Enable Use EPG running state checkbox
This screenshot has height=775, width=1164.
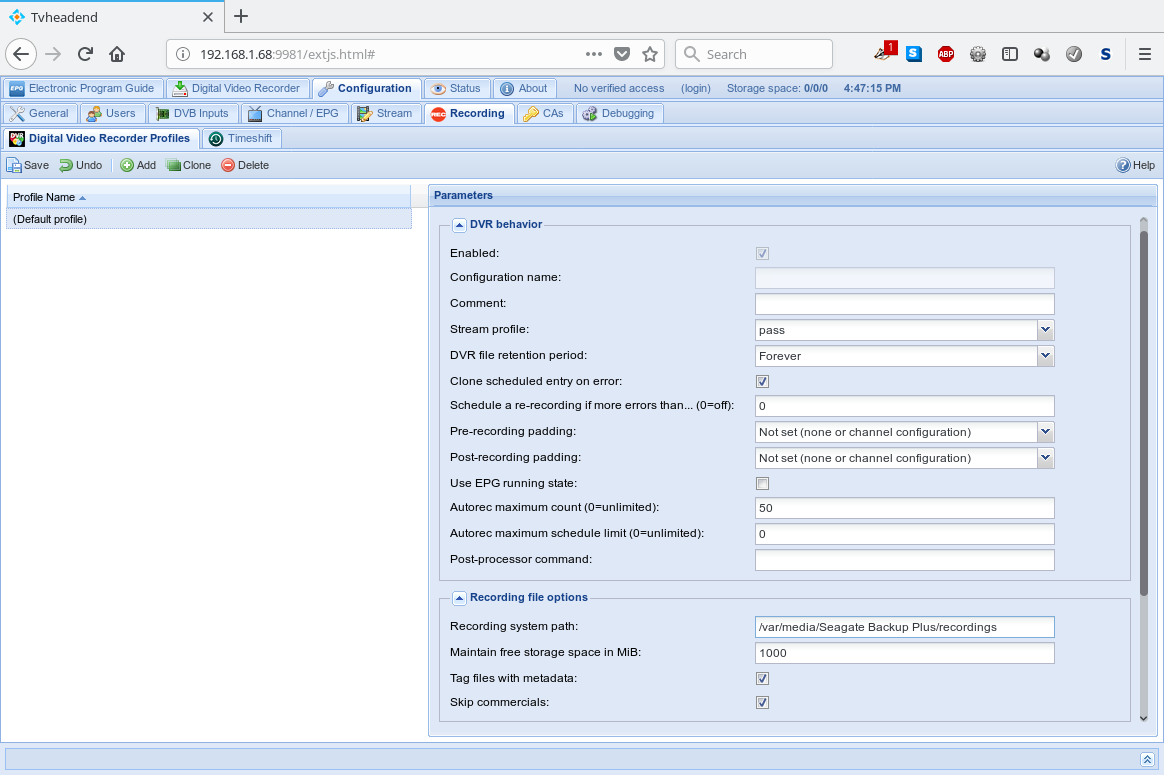click(762, 484)
